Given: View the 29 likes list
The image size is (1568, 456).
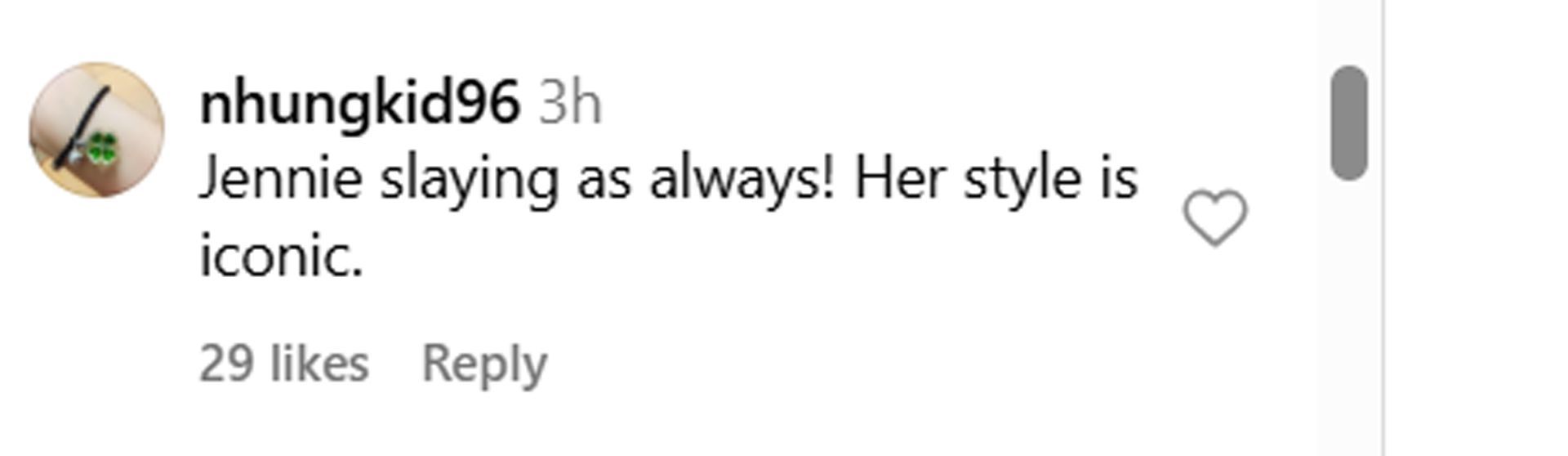Looking at the screenshot, I should coord(283,363).
